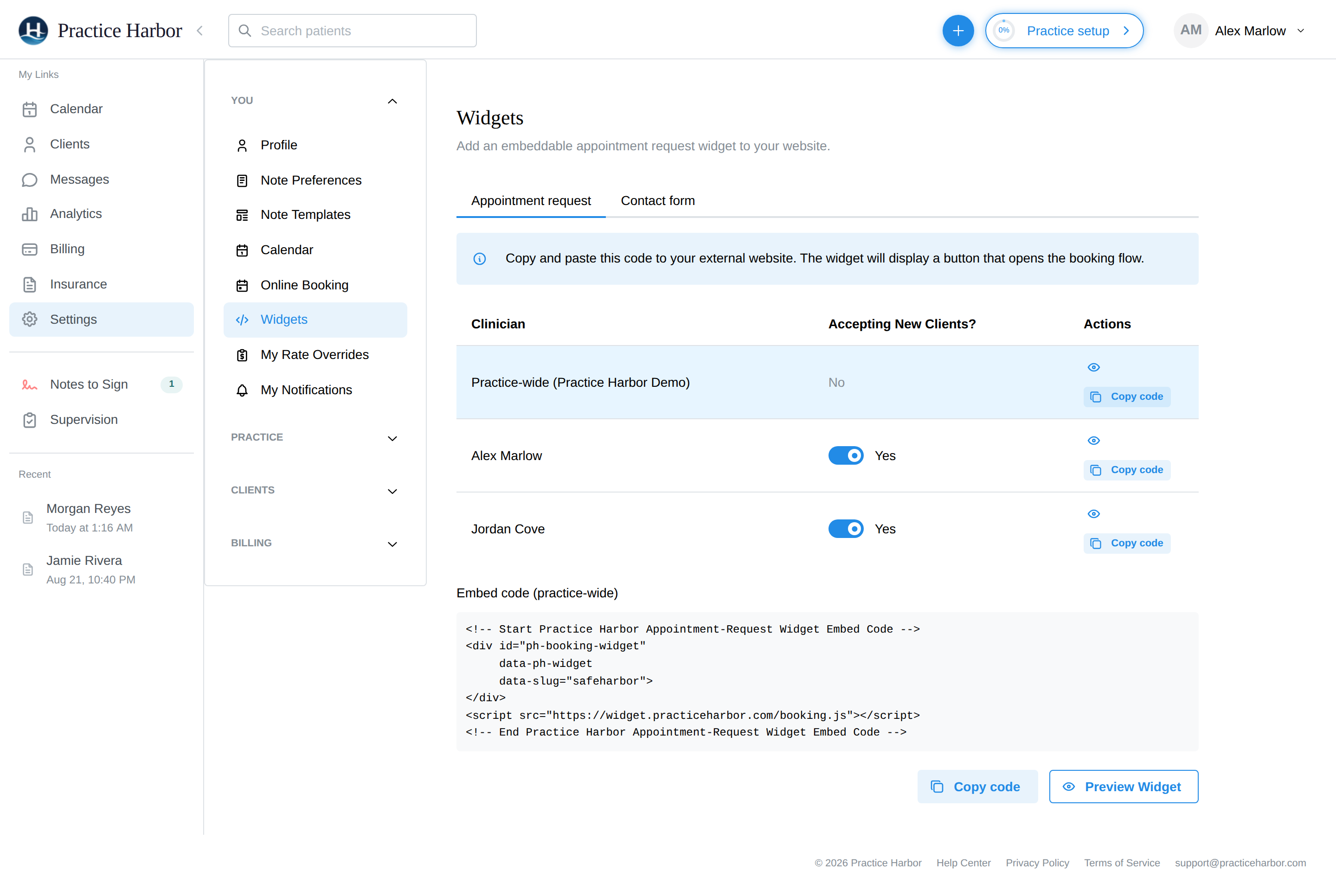The image size is (1336, 896).
Task: Copy code for Alex Marlow row
Action: coord(1126,470)
